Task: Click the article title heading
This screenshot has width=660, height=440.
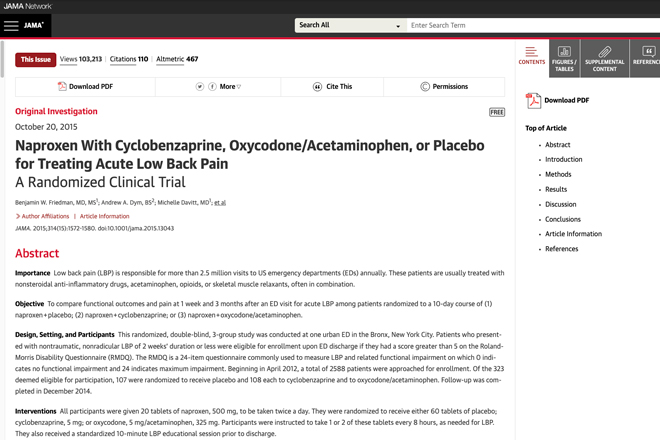Action: point(250,155)
